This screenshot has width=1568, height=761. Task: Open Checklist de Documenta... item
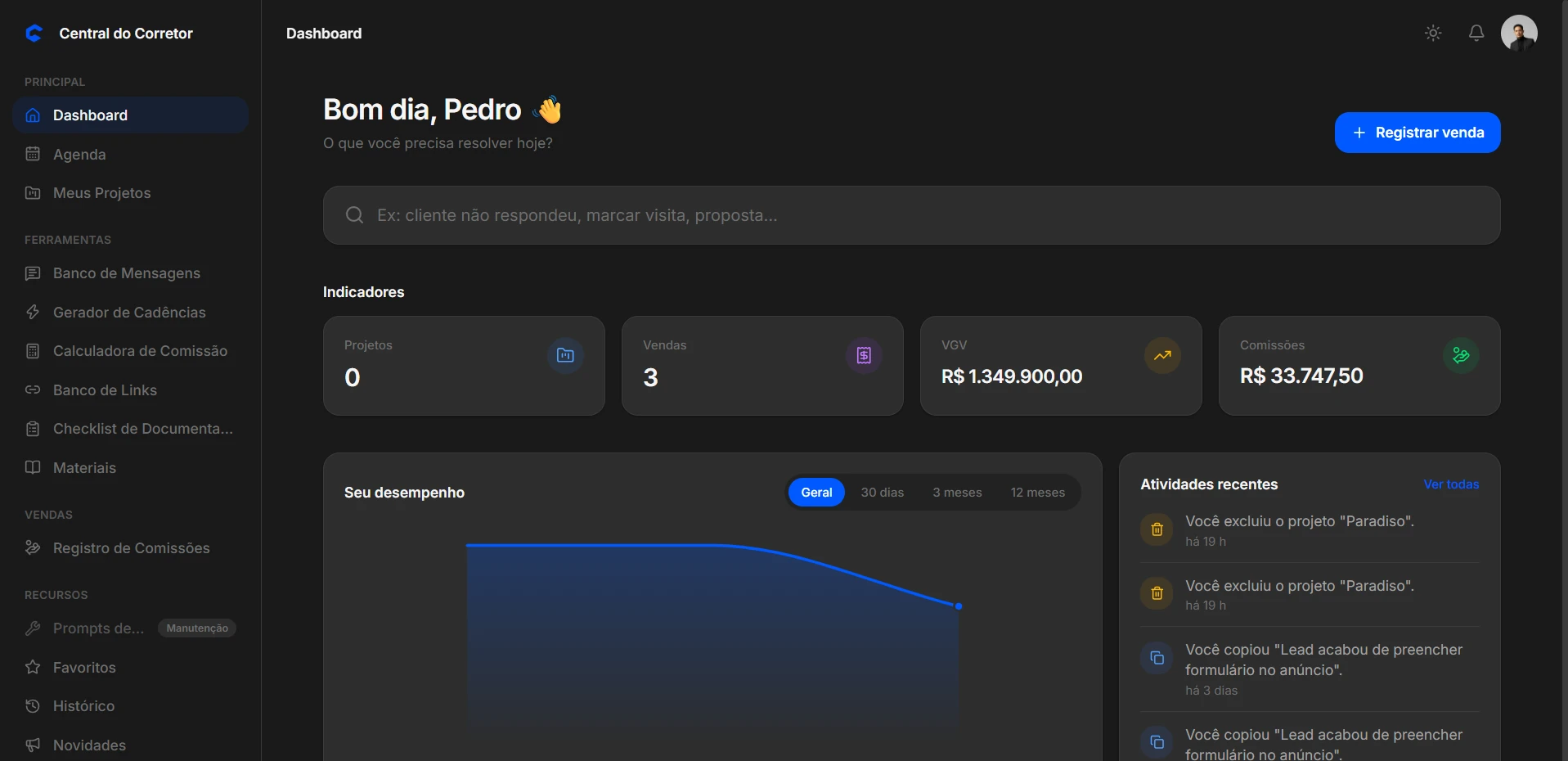click(130, 429)
